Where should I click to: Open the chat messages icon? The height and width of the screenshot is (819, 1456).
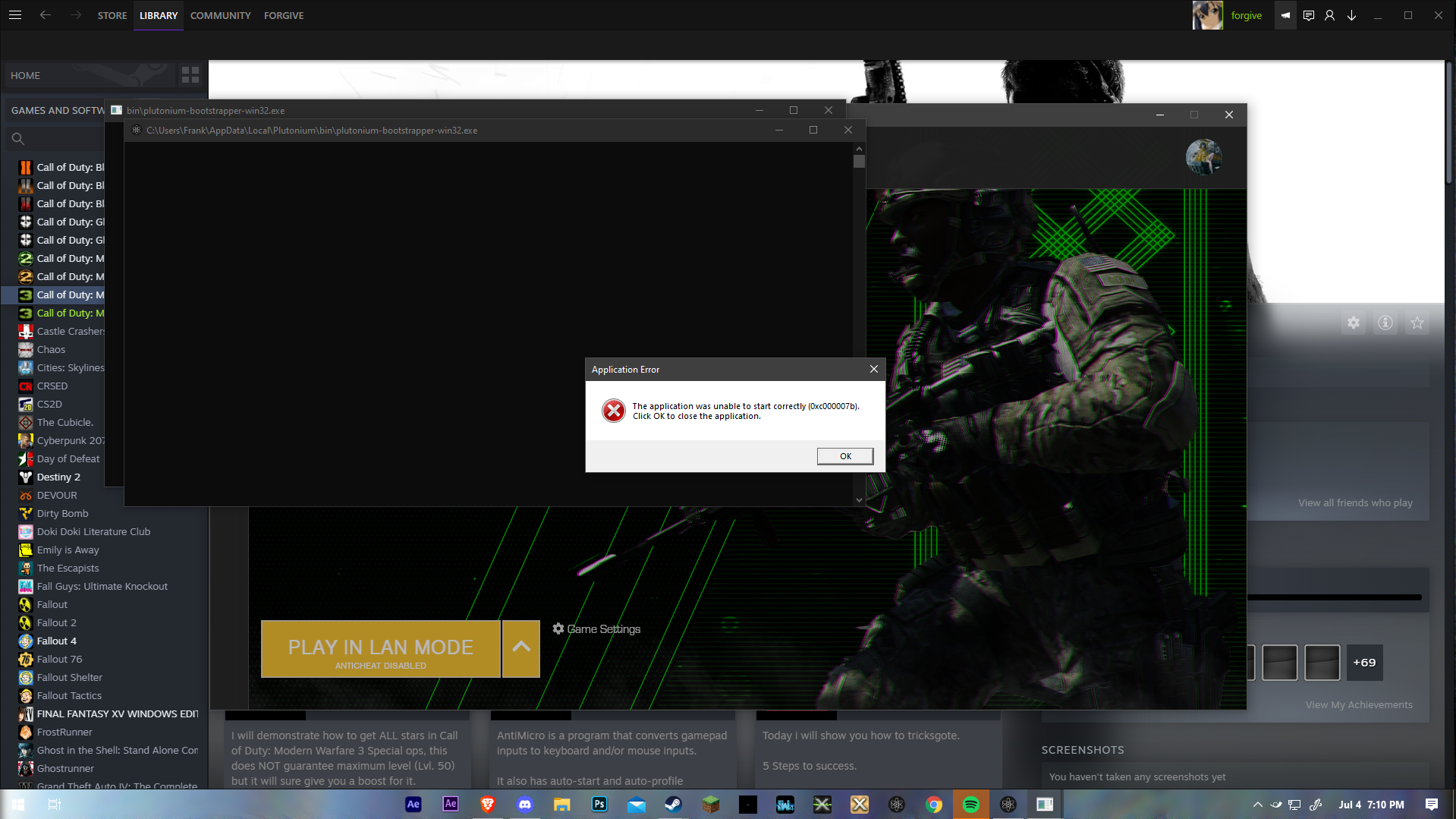coord(1309,15)
